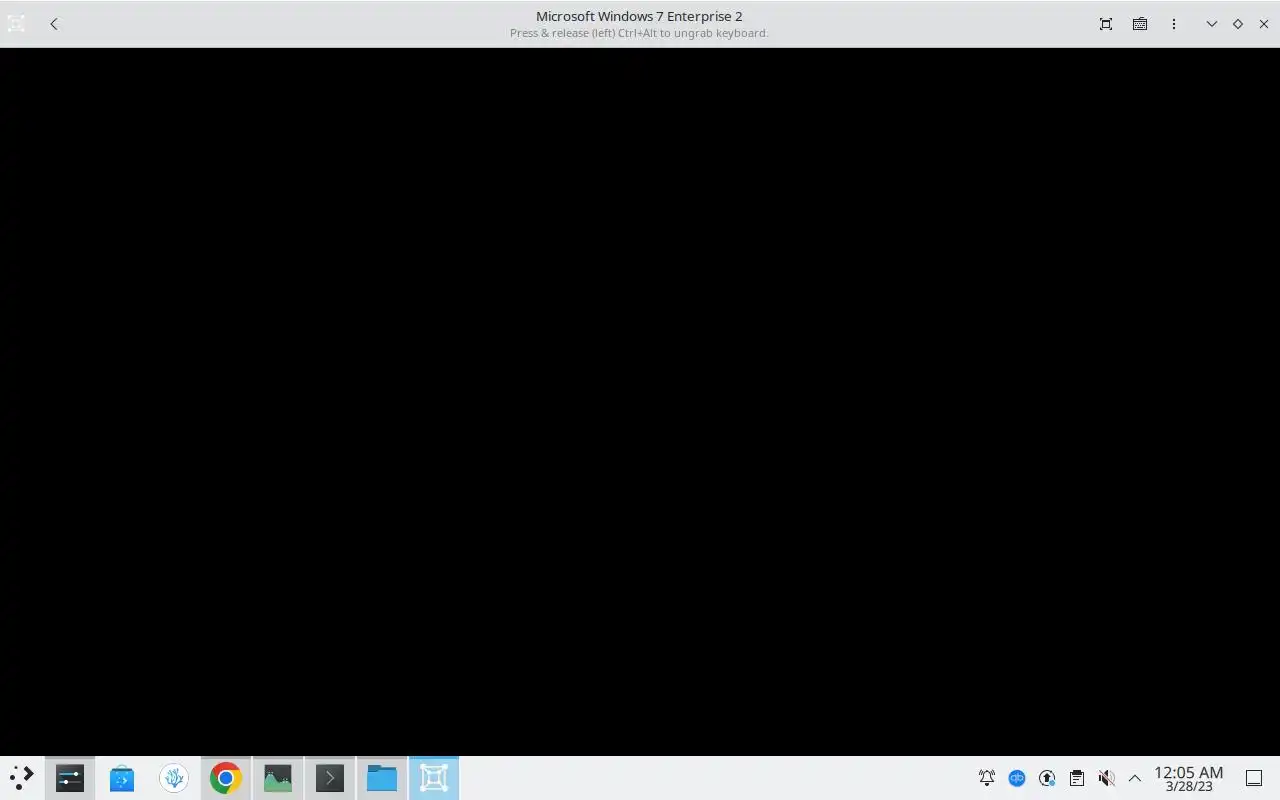Open the clipboard tray icon

(1077, 778)
